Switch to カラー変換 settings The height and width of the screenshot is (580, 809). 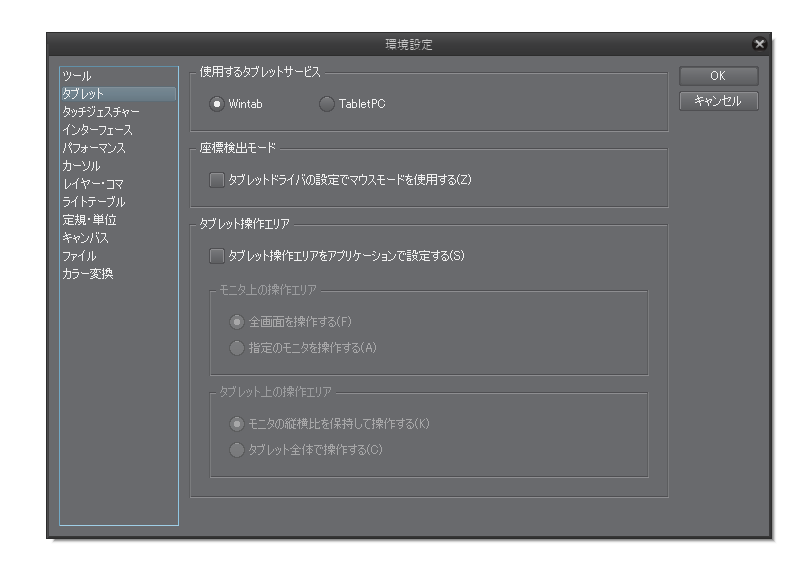tap(87, 274)
